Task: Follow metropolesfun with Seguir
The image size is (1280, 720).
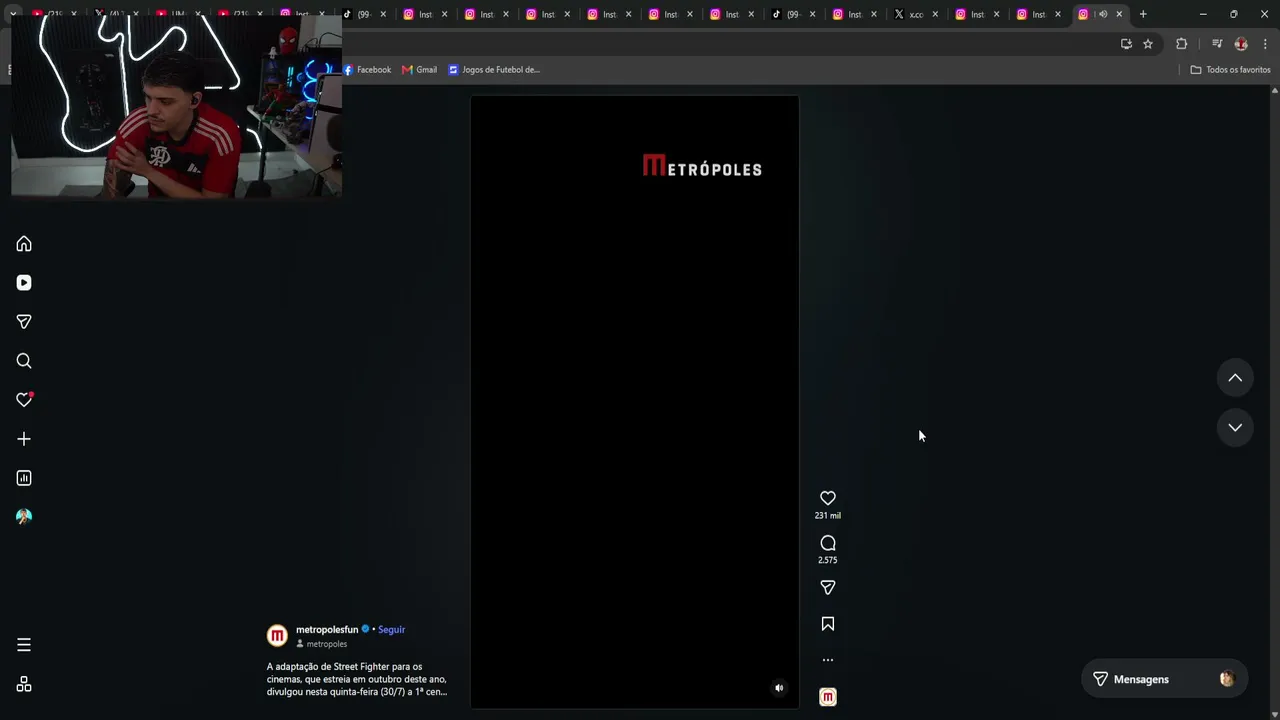Action: click(391, 630)
